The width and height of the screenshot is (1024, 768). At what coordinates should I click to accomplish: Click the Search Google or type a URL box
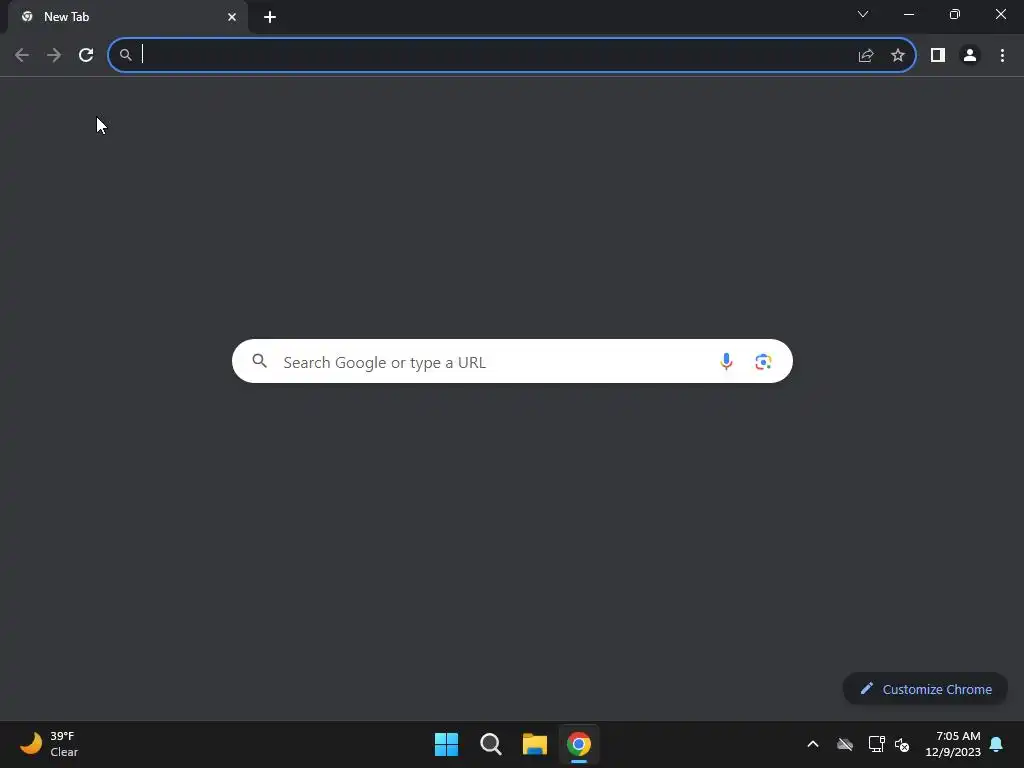[x=512, y=361]
